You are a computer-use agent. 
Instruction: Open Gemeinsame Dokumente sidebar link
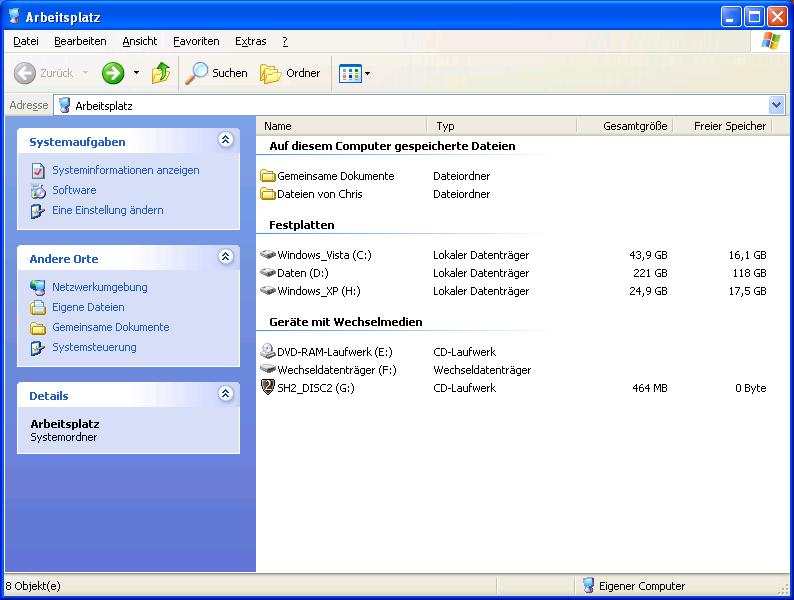[110, 327]
